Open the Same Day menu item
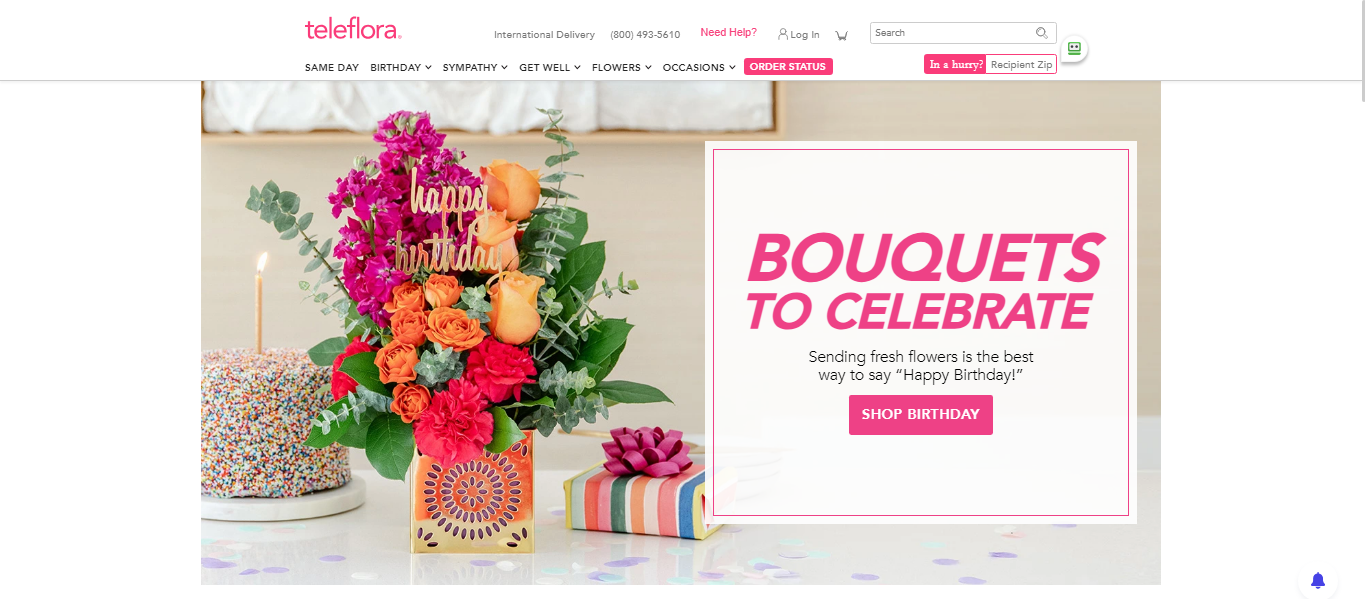 click(x=332, y=67)
